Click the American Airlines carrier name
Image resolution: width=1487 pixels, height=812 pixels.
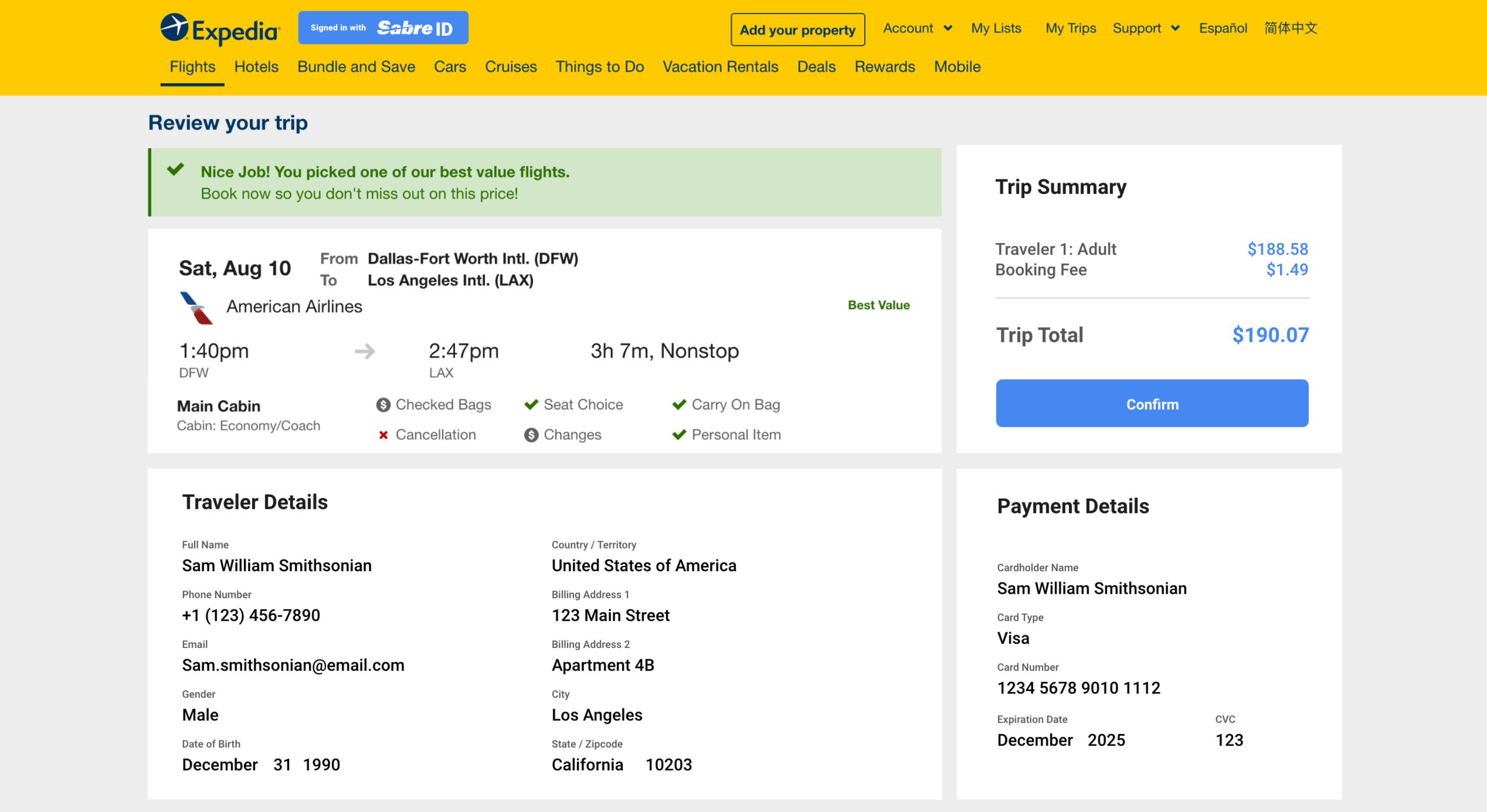pos(294,306)
